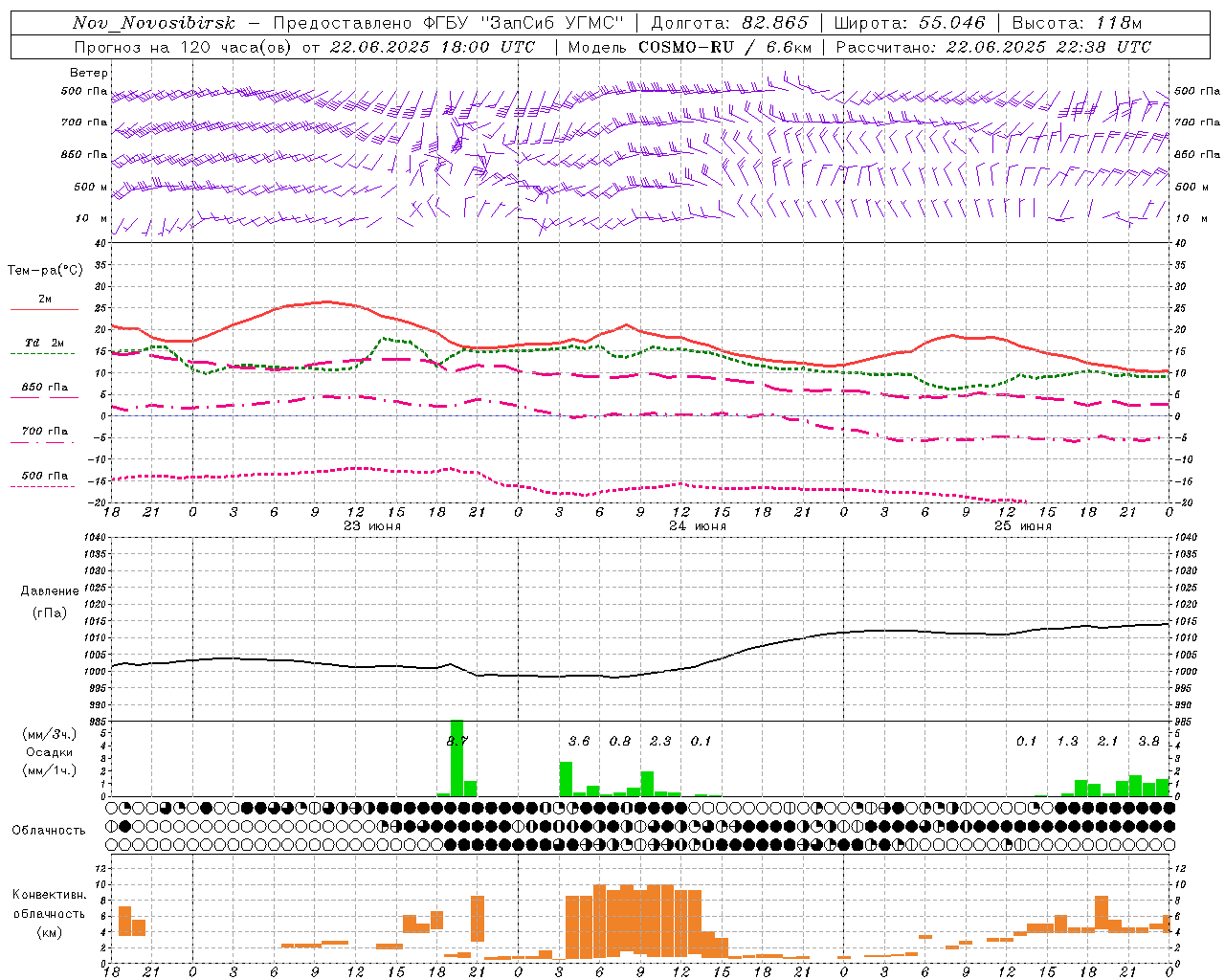Select the 700 гПа temperature legend entry
Viewport: 1225px width, 980px height.
pyautogui.click(x=45, y=431)
